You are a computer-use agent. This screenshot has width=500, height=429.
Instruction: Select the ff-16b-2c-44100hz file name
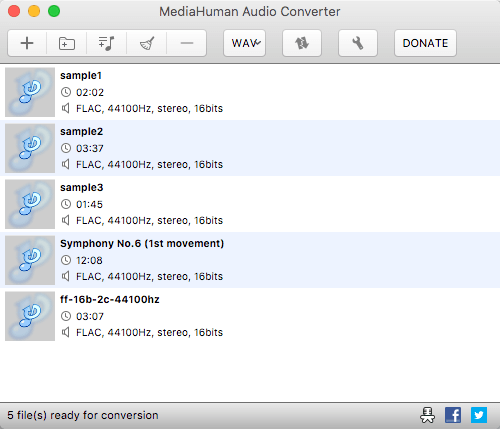tap(110, 299)
